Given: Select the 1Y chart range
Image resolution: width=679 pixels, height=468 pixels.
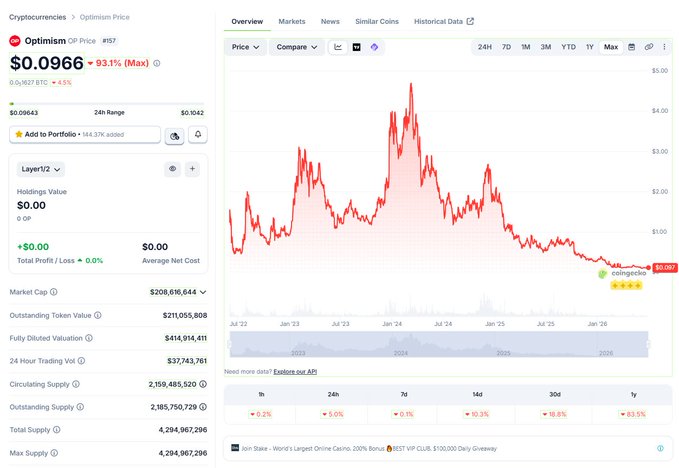Looking at the screenshot, I should [589, 47].
